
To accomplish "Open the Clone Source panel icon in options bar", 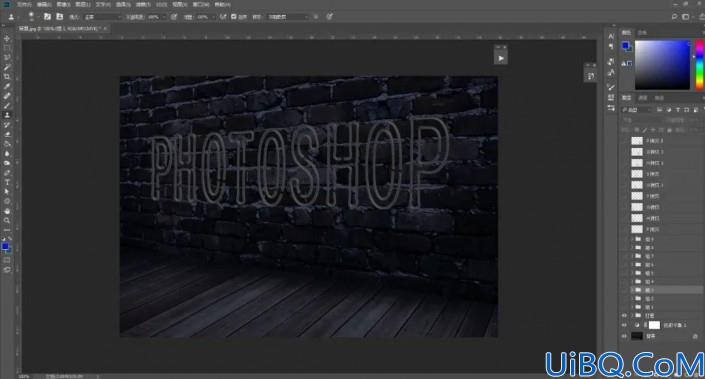I will (x=59, y=17).
